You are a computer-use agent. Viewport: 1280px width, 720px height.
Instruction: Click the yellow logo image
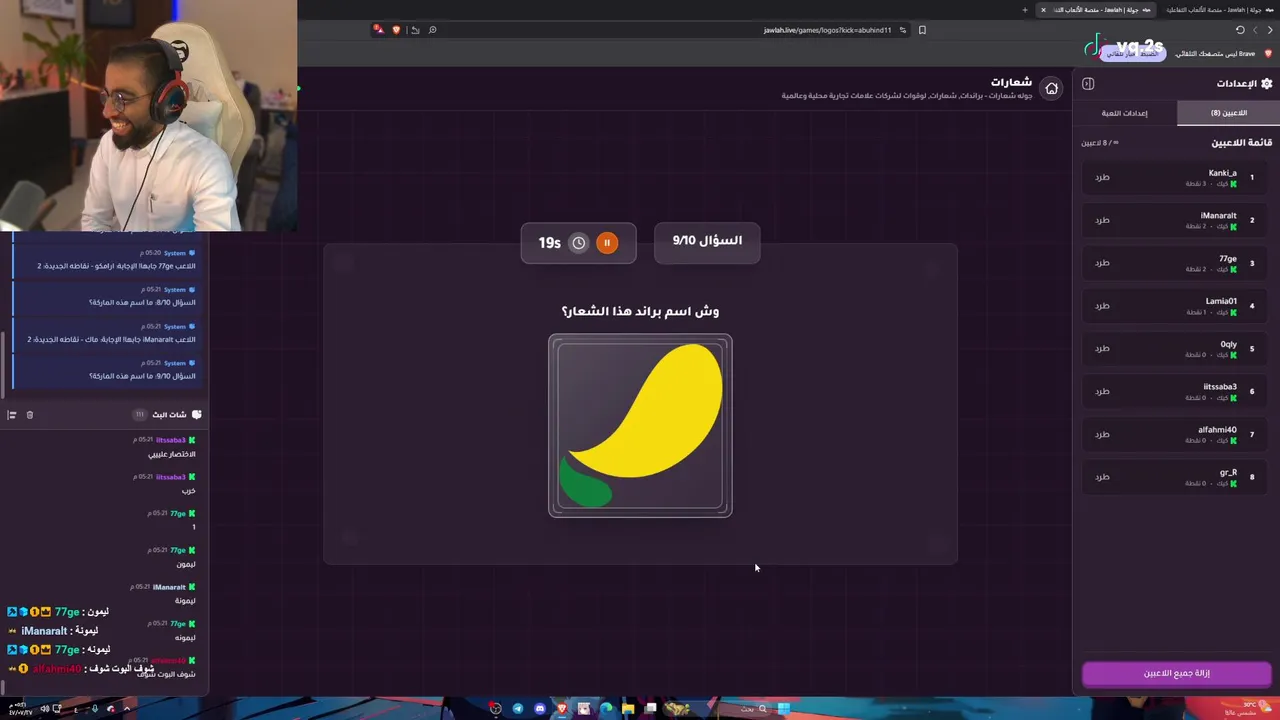pos(640,426)
